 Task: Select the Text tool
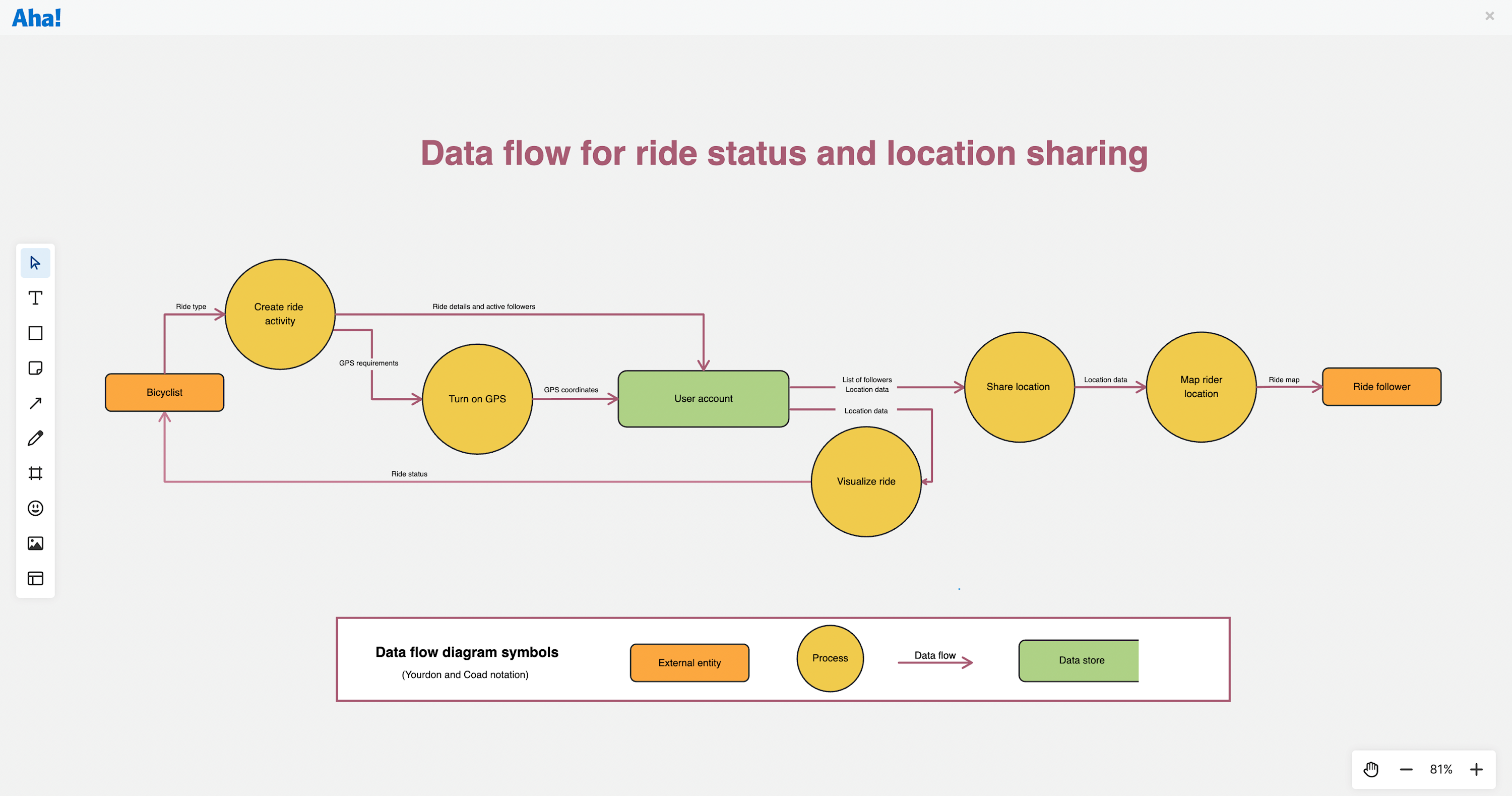[x=35, y=297]
